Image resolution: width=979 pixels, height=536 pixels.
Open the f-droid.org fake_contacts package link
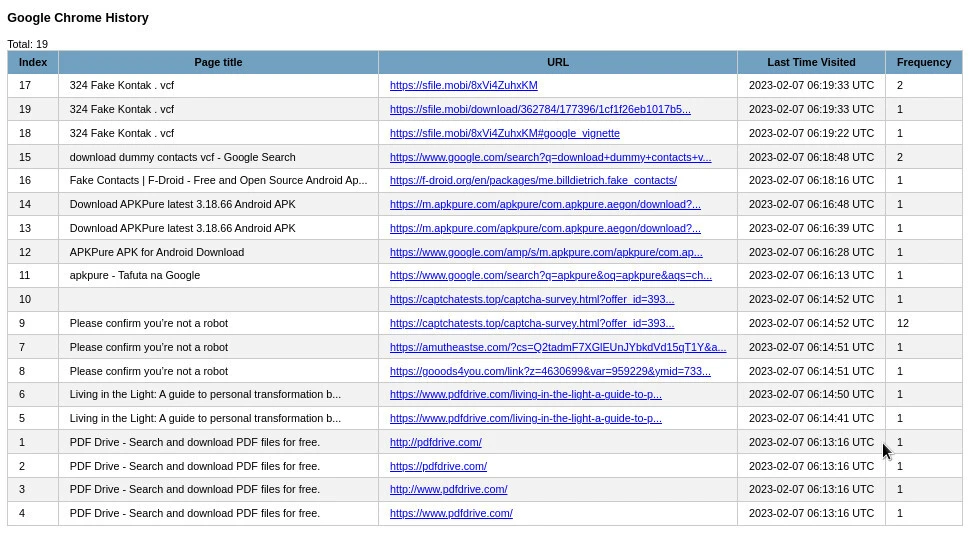(x=533, y=181)
